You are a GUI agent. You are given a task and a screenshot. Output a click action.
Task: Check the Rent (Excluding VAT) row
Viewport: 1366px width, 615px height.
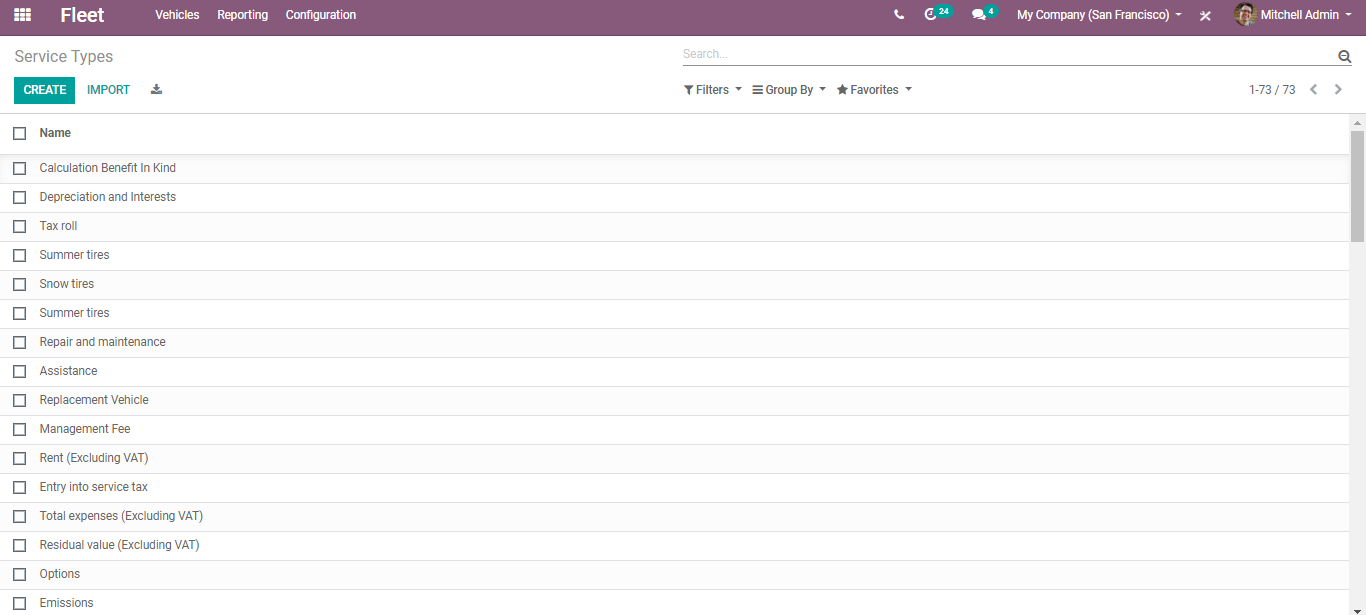pyautogui.click(x=19, y=458)
